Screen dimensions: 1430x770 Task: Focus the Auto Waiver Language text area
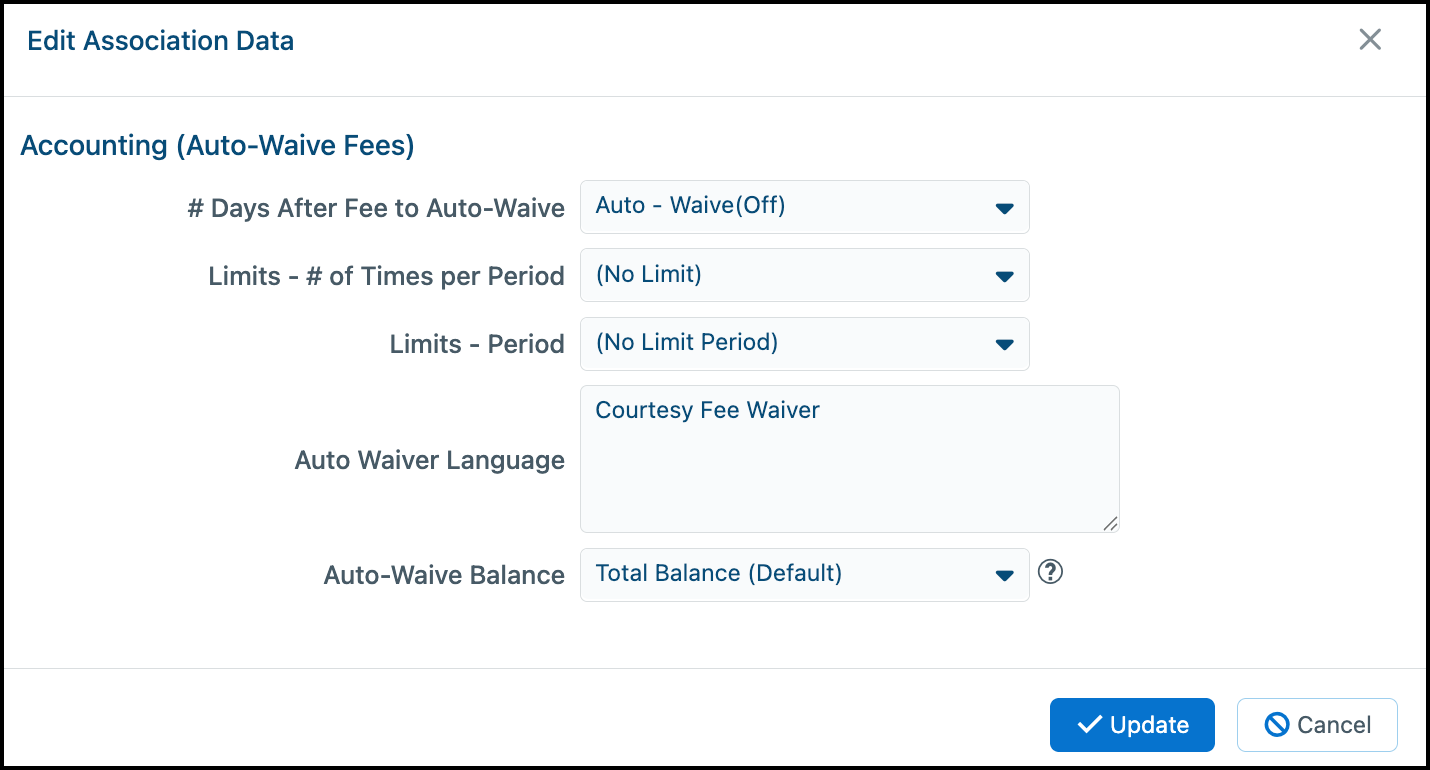[x=850, y=459]
